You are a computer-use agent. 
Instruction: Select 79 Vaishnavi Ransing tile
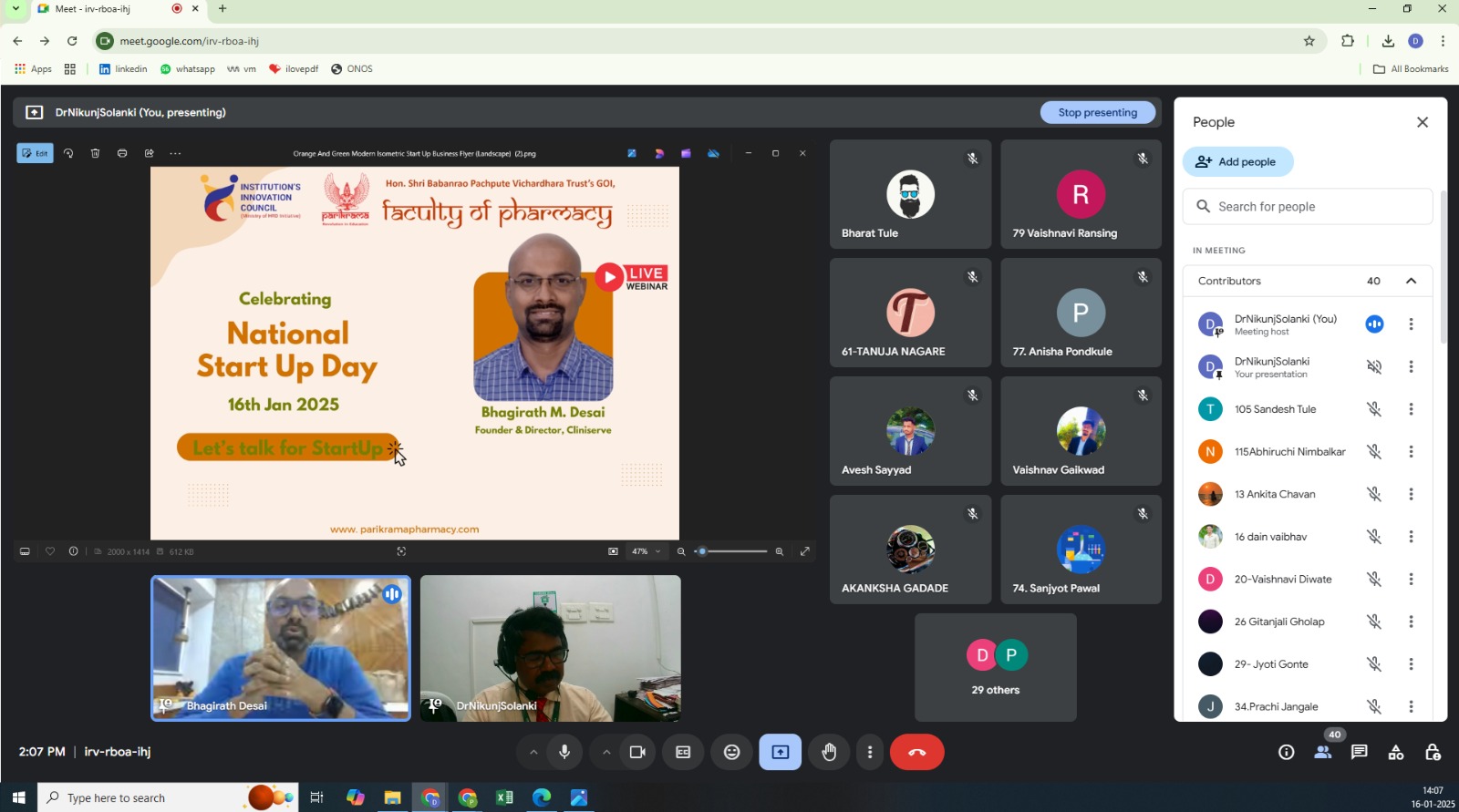[1081, 194]
